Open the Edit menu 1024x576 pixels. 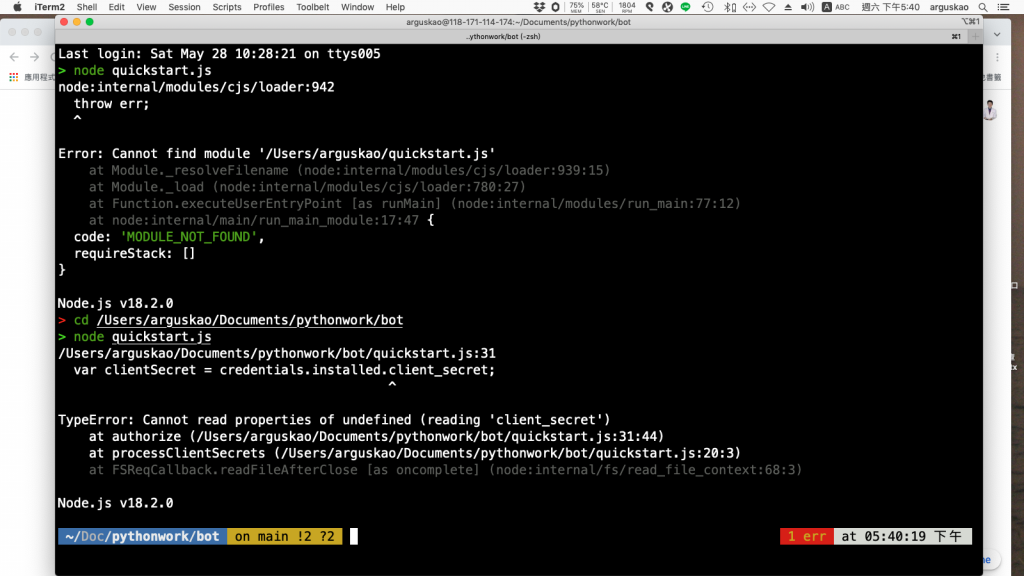(x=116, y=7)
